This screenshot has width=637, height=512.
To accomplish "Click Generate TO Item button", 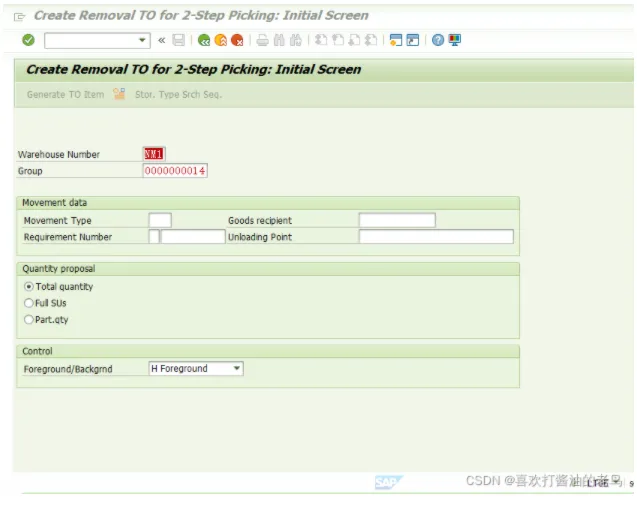I will 65,94.
